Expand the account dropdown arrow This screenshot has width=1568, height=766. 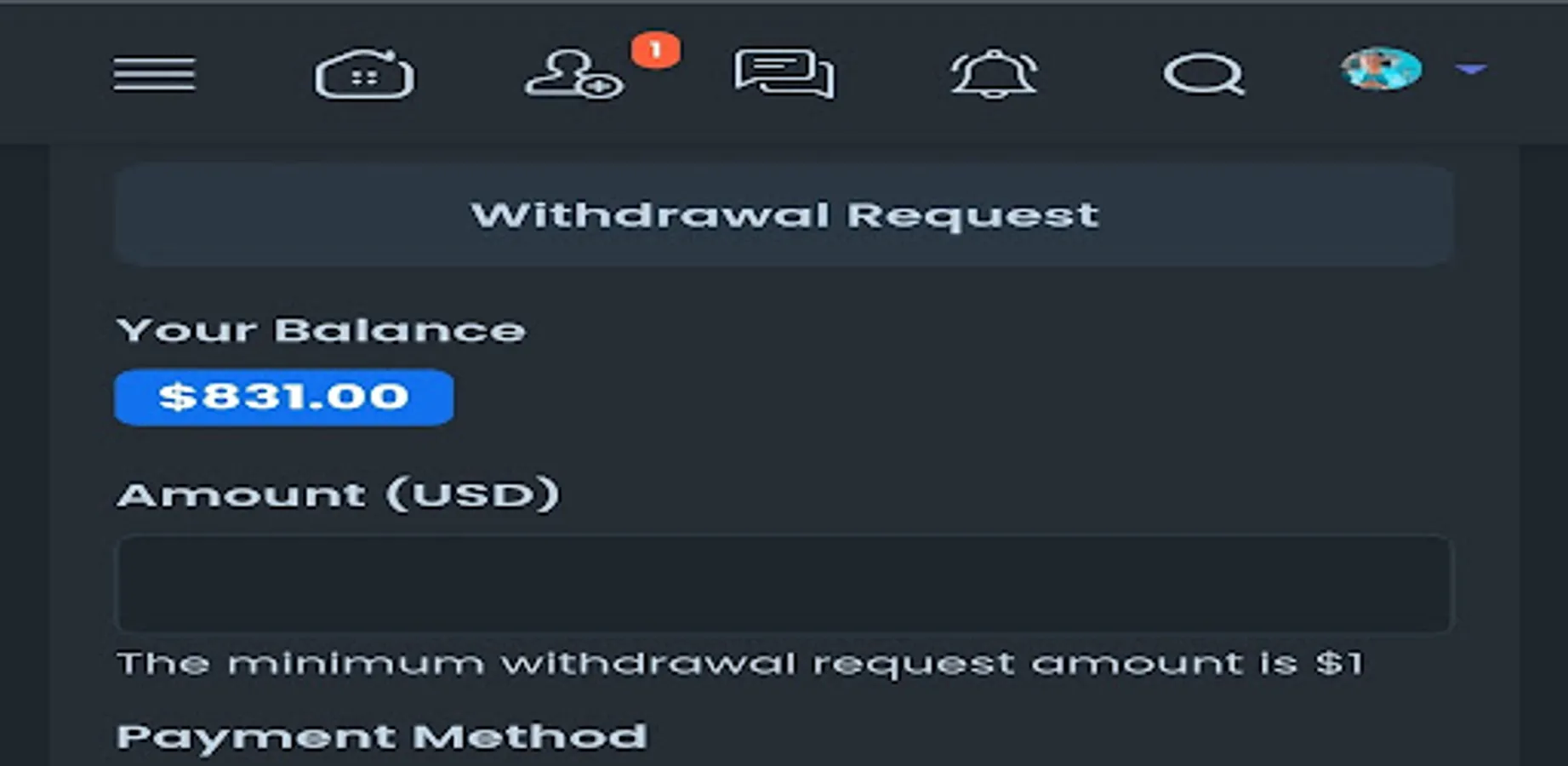(1471, 69)
